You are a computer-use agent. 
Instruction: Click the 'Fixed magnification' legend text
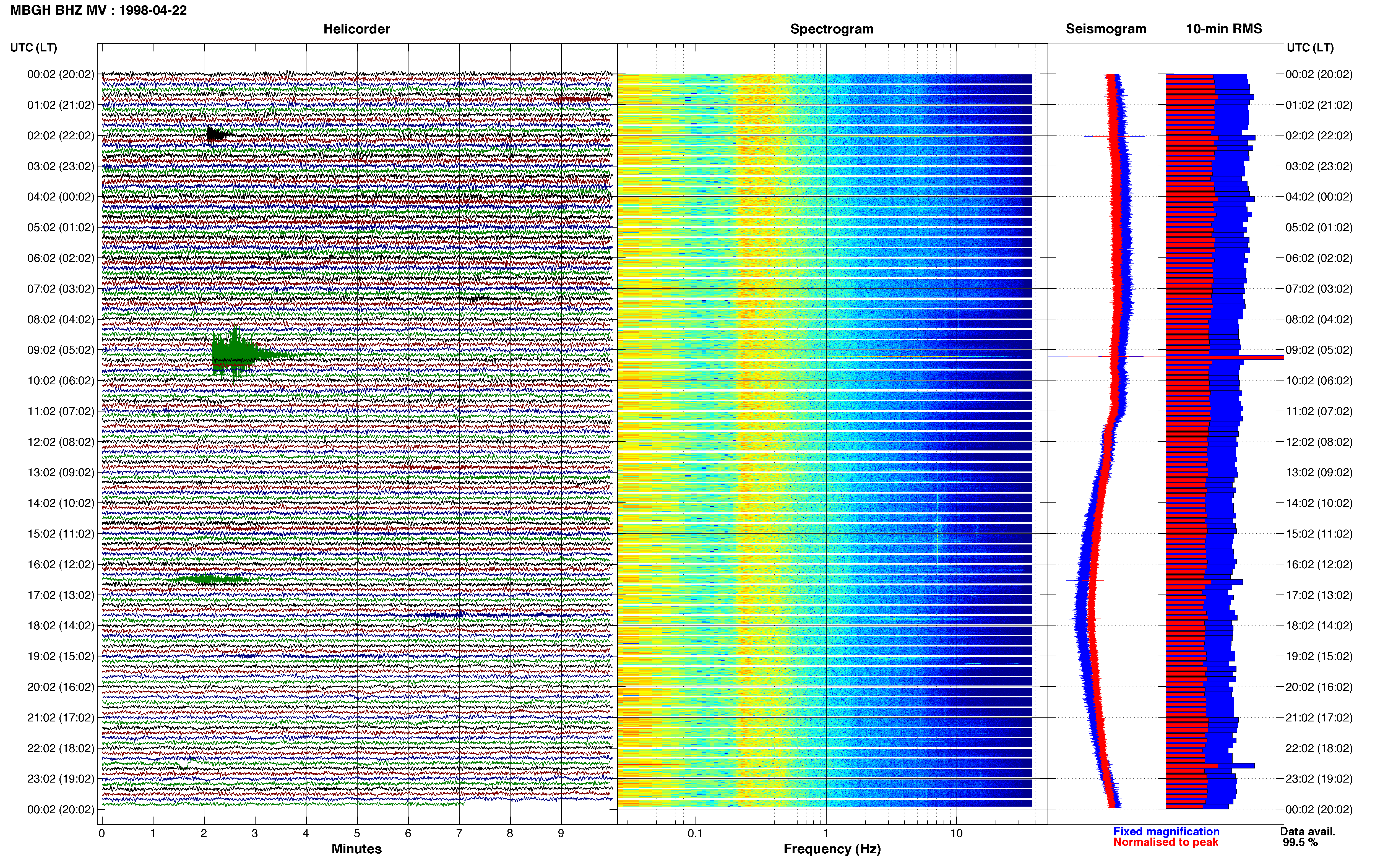[x=1166, y=831]
